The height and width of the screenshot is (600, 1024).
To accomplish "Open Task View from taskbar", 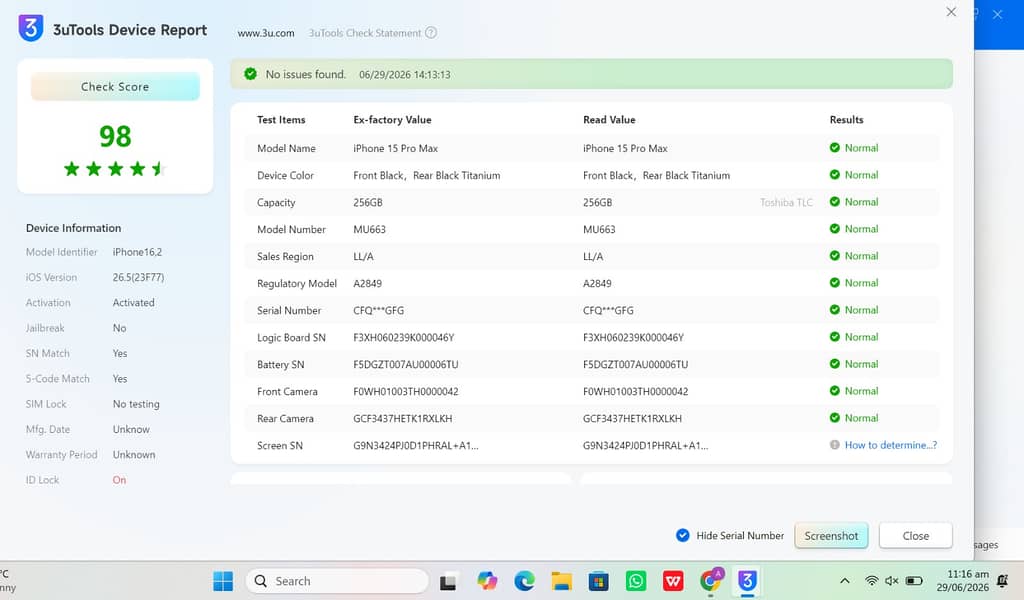I will [448, 581].
